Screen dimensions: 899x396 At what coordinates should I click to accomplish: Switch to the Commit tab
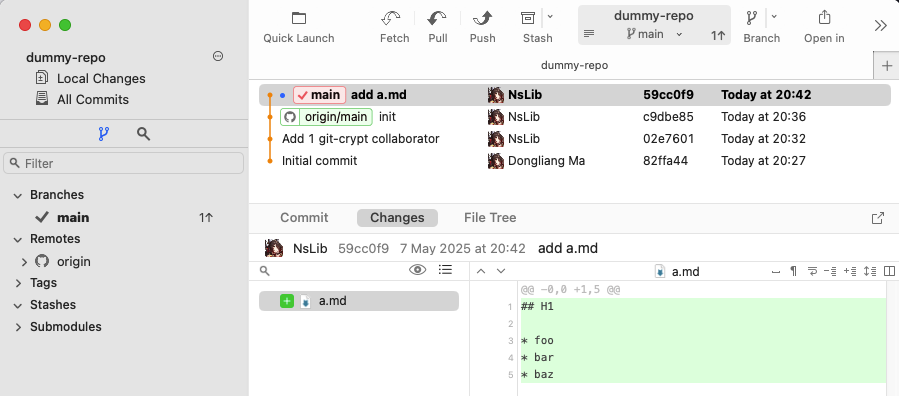304,218
